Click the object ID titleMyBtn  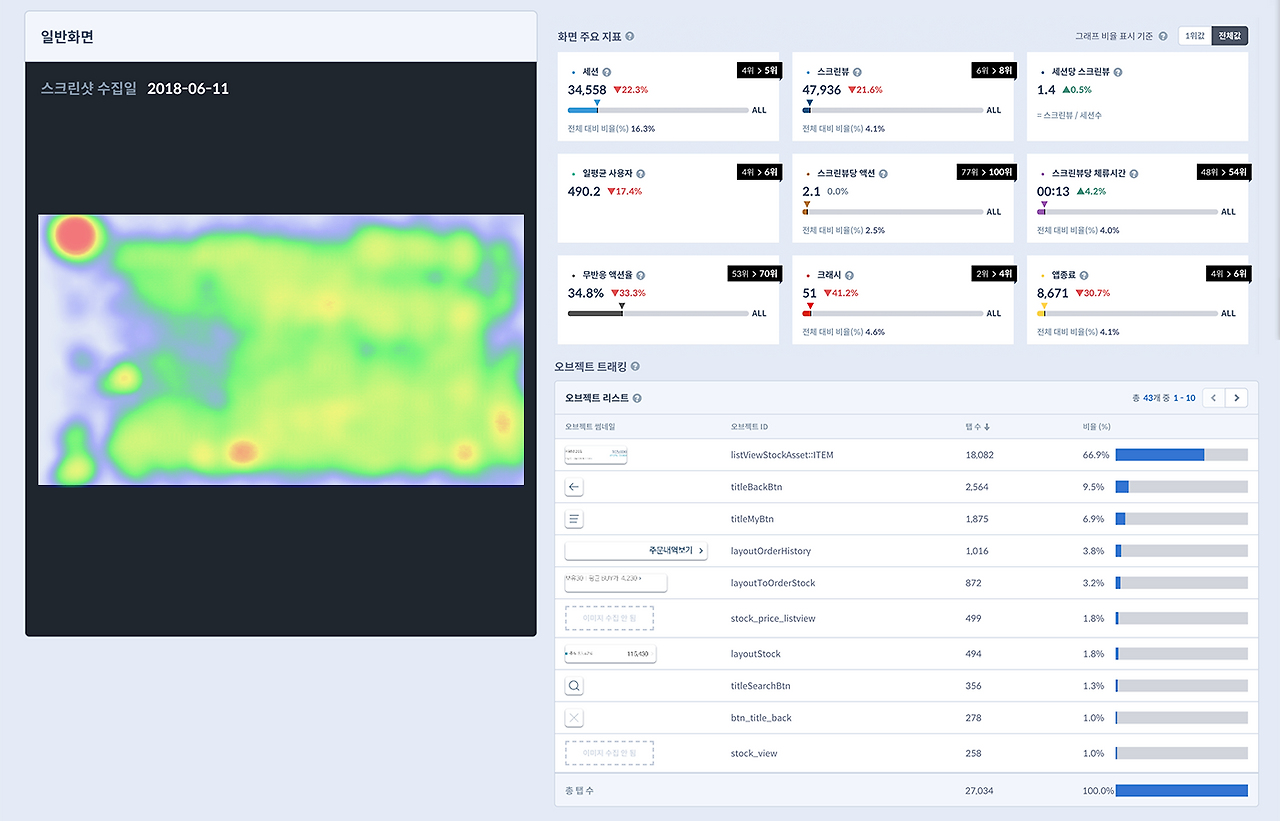(753, 519)
